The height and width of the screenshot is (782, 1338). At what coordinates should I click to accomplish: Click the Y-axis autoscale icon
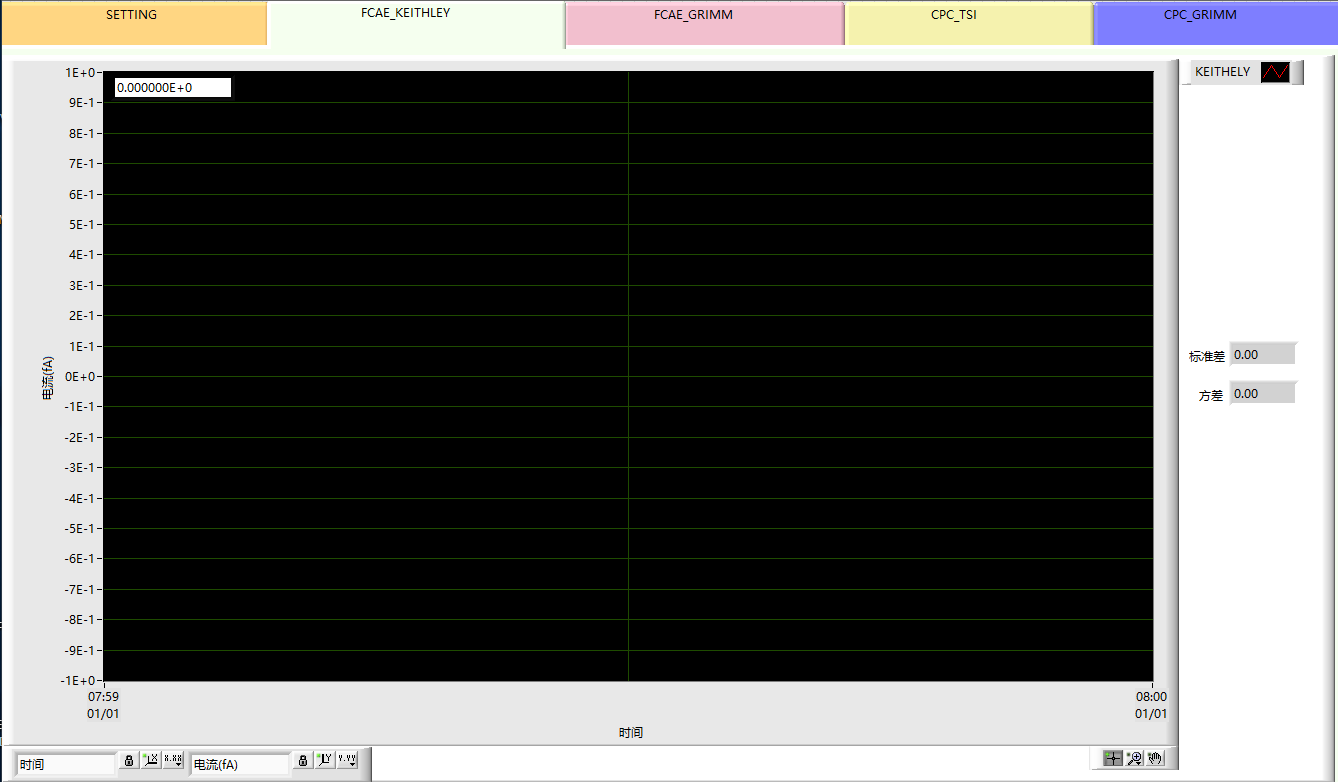click(325, 760)
